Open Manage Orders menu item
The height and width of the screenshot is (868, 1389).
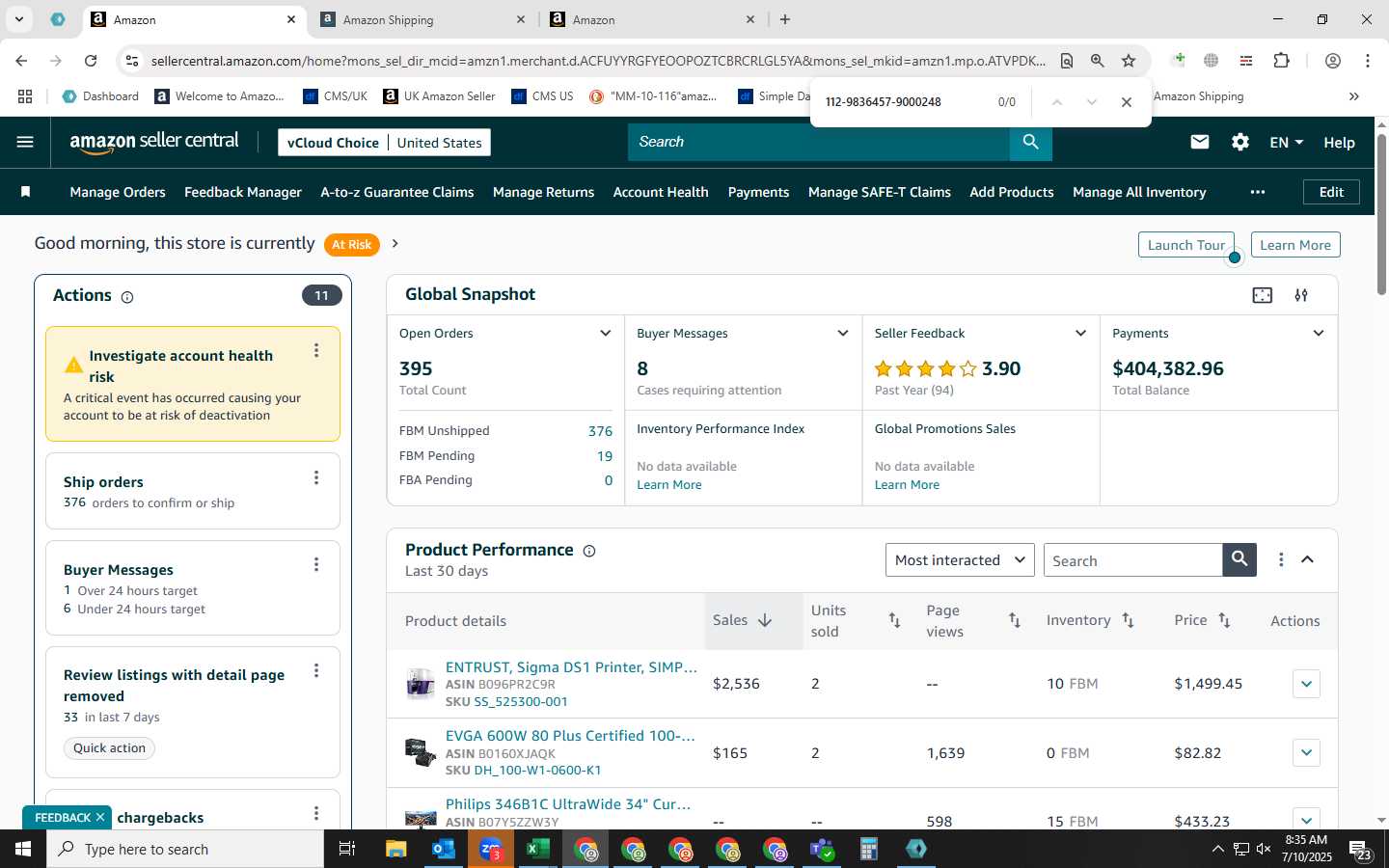pos(118,192)
